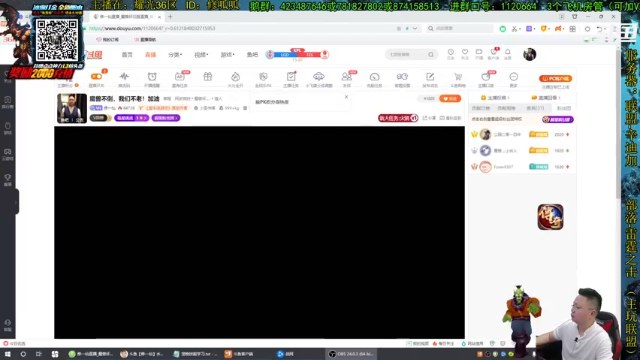Select the third-ranked user Forevl397
The image size is (640, 360).
(522, 167)
